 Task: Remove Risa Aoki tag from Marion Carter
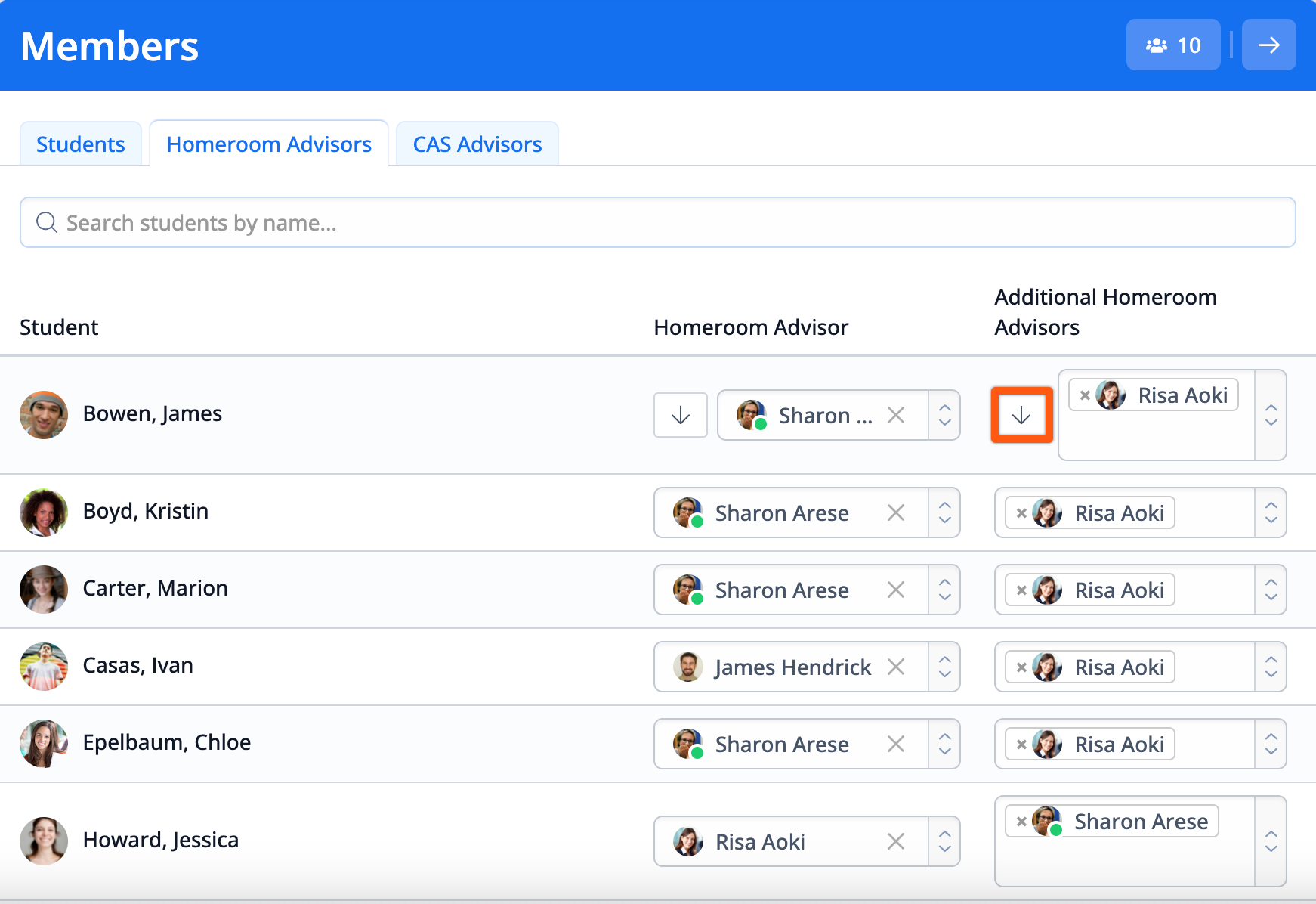[x=1021, y=590]
